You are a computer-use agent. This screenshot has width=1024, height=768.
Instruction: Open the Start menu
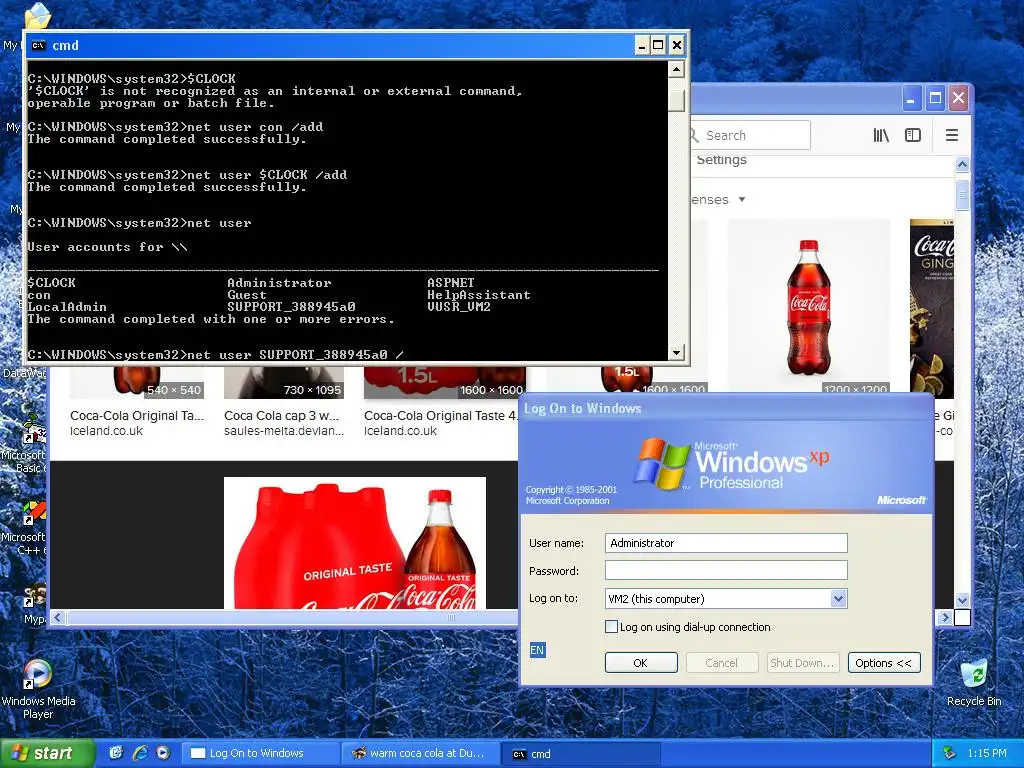coord(47,753)
